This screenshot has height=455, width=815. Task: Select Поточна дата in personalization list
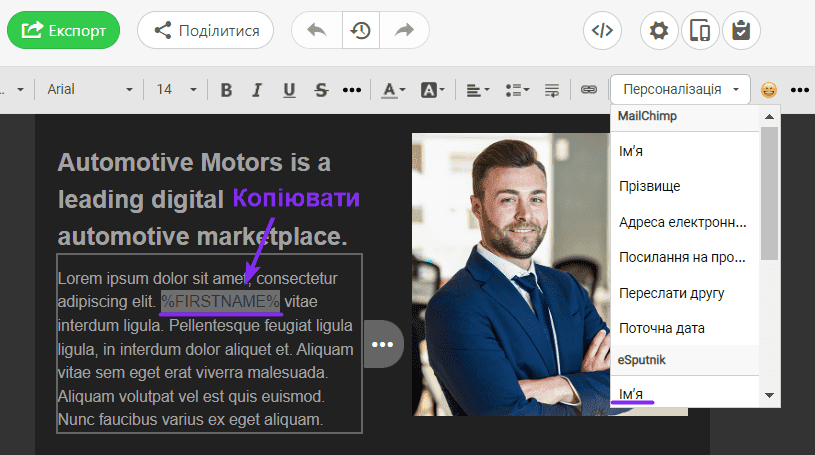(662, 328)
